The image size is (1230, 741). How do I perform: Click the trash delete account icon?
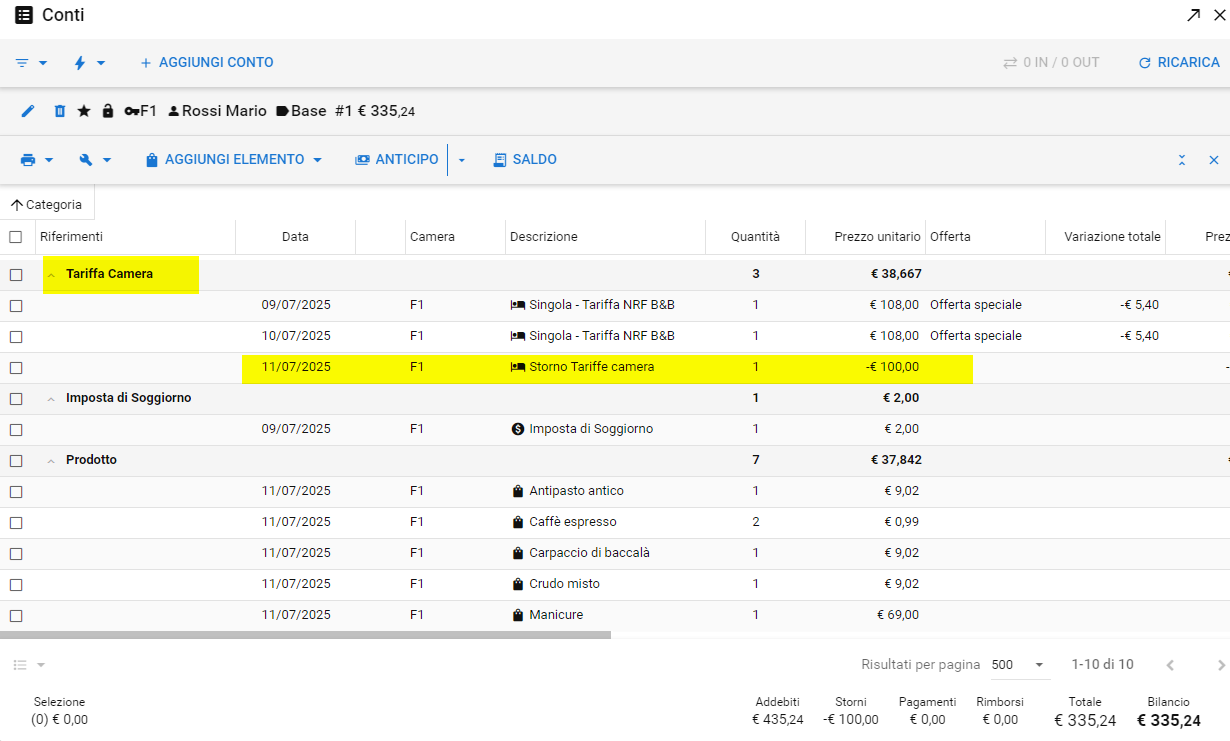[59, 111]
